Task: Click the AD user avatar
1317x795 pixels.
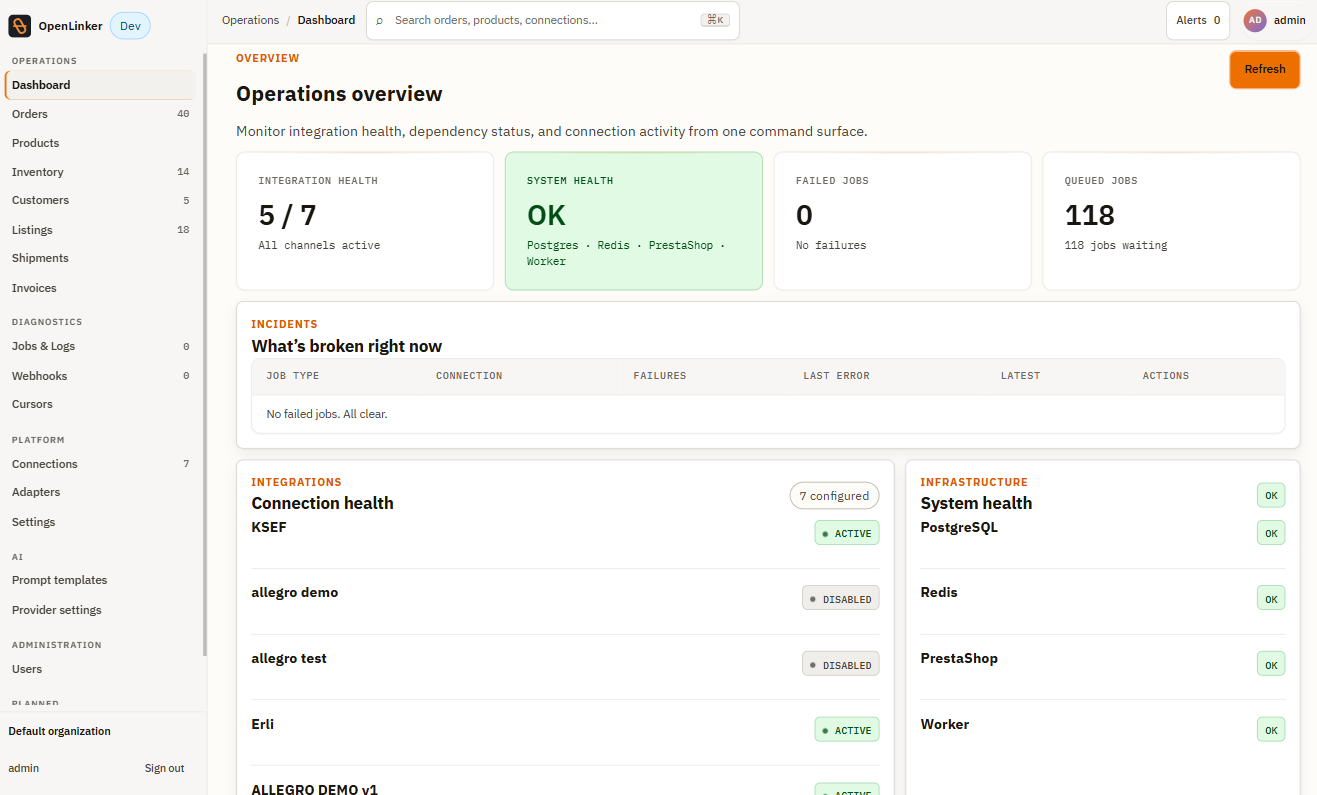Action: (x=1254, y=20)
